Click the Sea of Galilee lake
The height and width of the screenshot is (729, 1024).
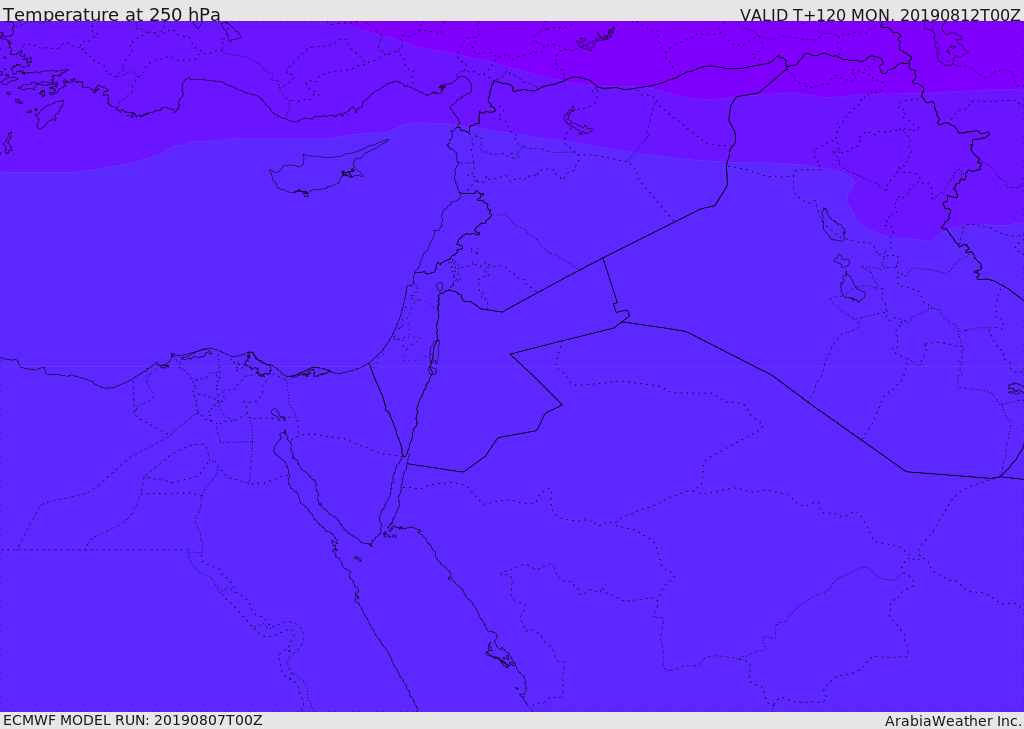click(x=439, y=287)
